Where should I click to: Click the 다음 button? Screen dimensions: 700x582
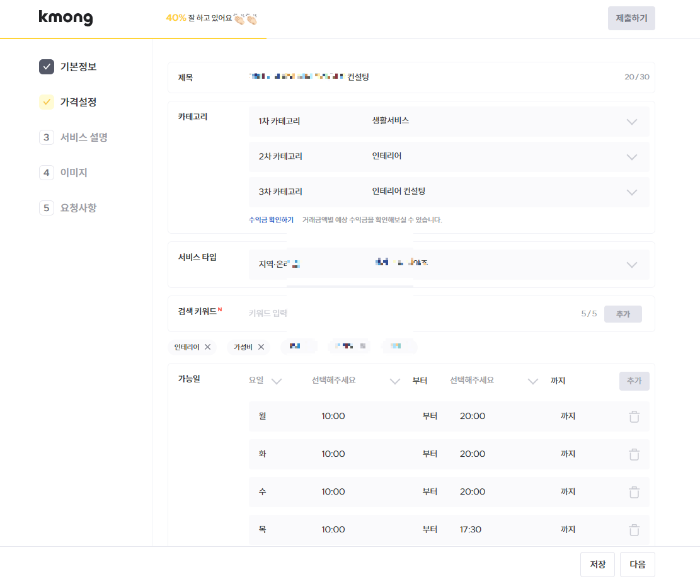tap(637, 564)
